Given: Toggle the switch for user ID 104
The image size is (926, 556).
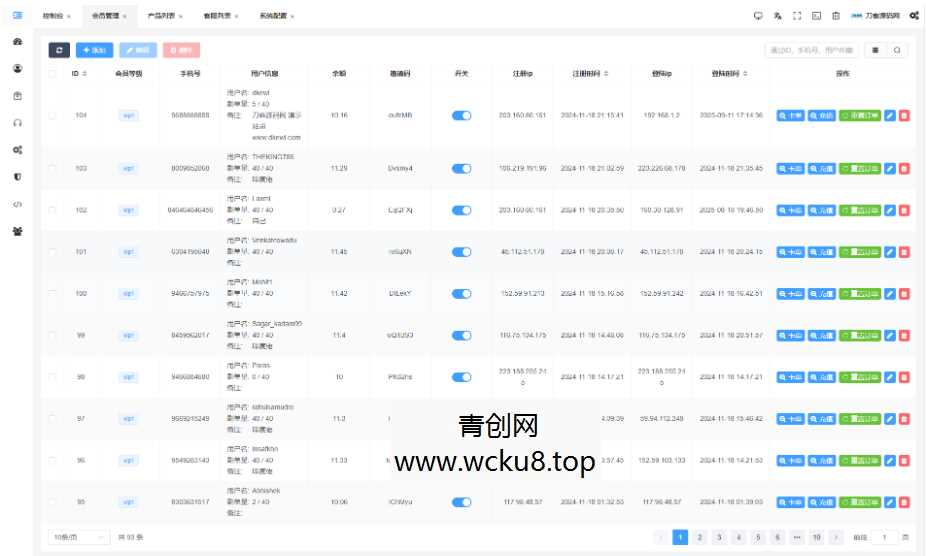Looking at the screenshot, I should click(x=461, y=116).
